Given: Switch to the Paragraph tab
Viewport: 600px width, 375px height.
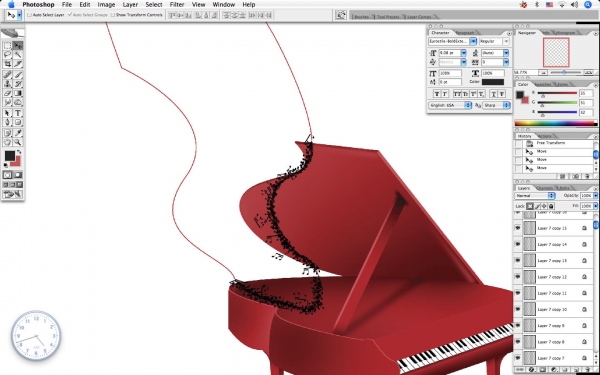Looking at the screenshot, I should pos(465,33).
